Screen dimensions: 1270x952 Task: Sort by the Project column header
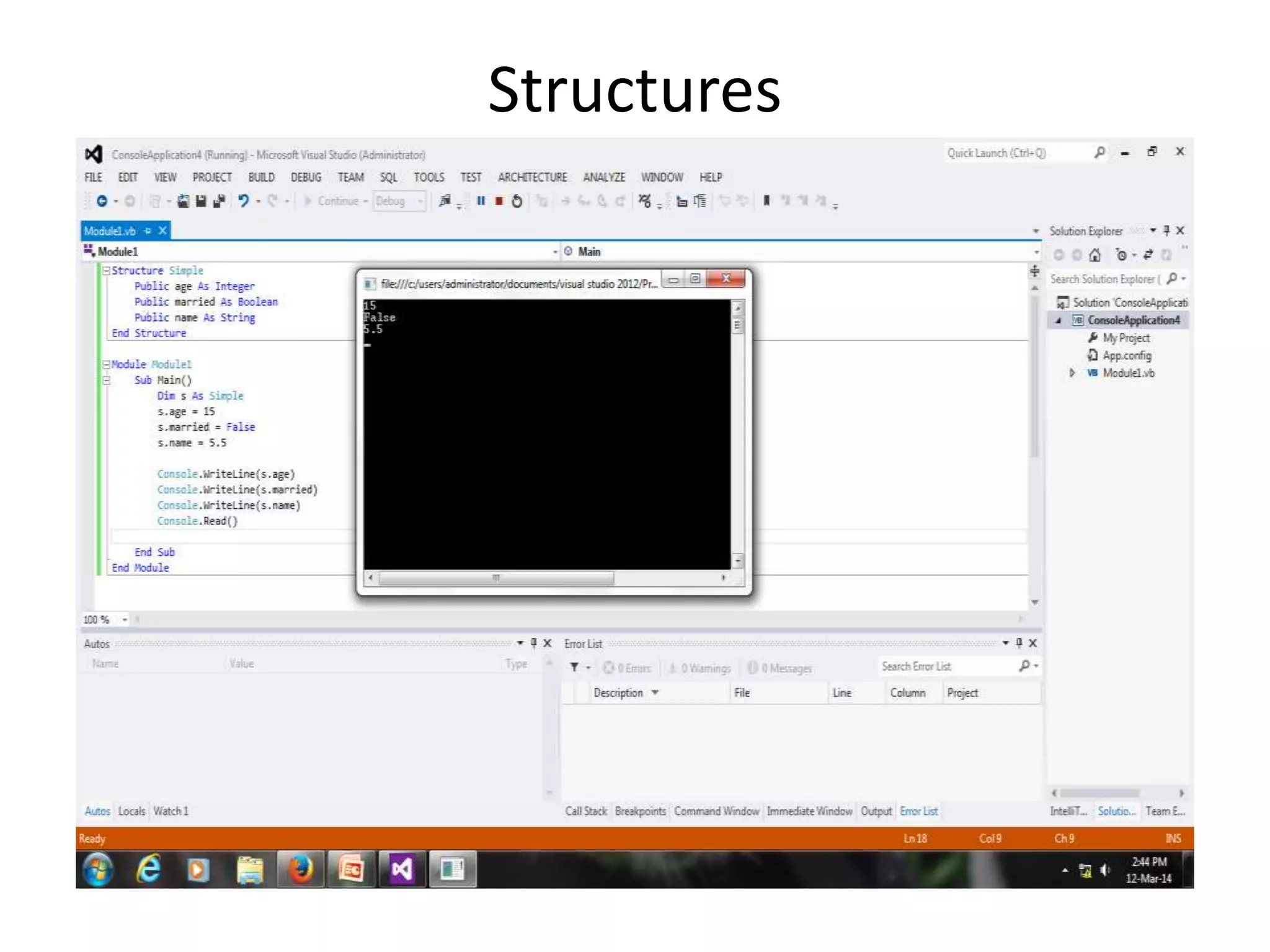pyautogui.click(x=962, y=693)
